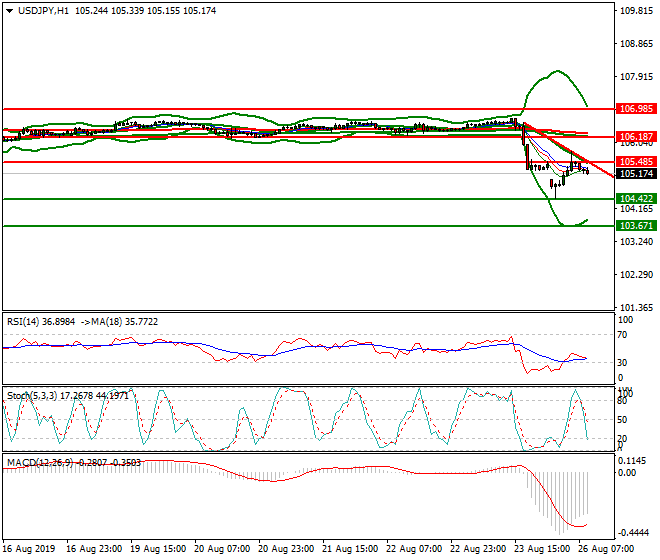This screenshot has height=560, width=660.
Task: Click the 104.422 green support level label
Action: [x=636, y=198]
